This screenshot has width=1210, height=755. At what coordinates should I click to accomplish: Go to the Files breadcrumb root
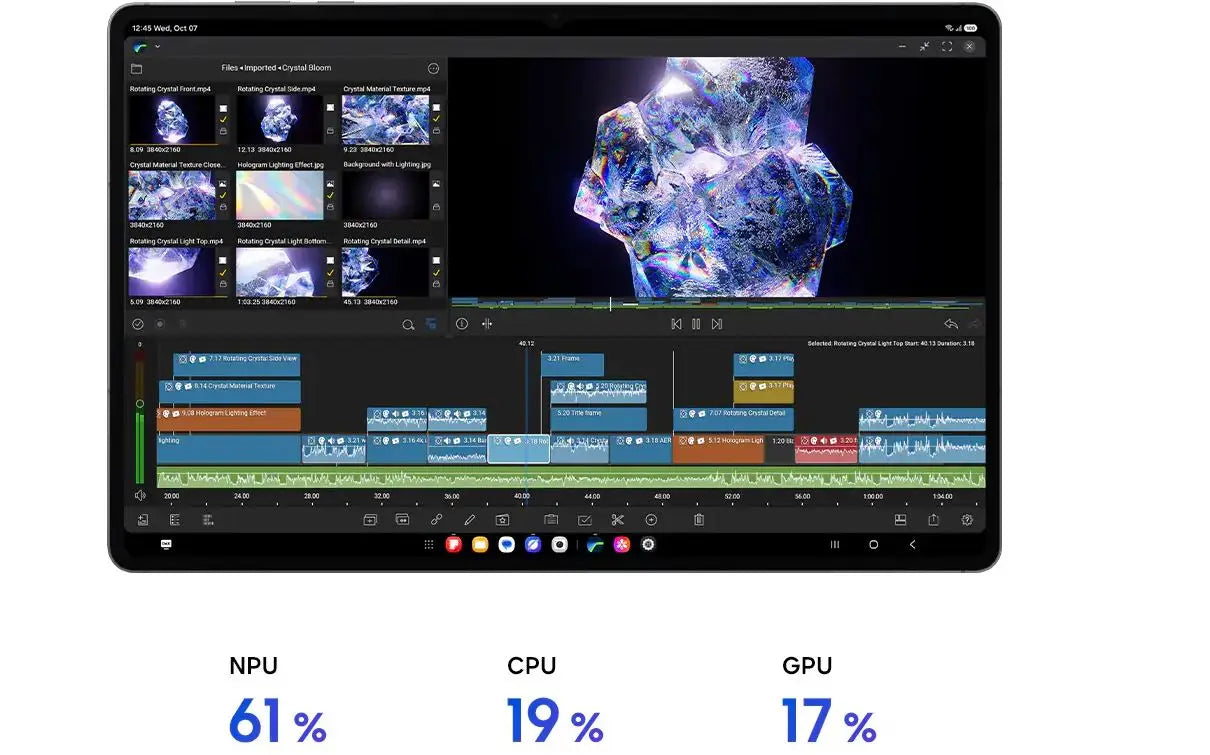230,68
